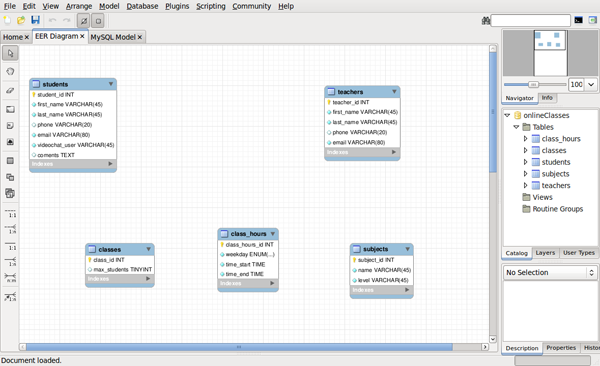The height and width of the screenshot is (366, 600).
Task: Select the hand pan tool
Action: (x=10, y=71)
